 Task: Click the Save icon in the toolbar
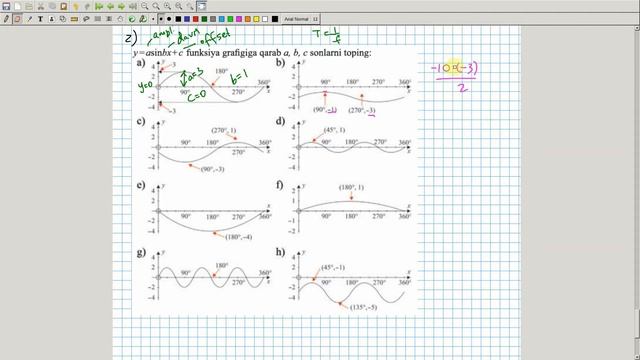point(6,7)
